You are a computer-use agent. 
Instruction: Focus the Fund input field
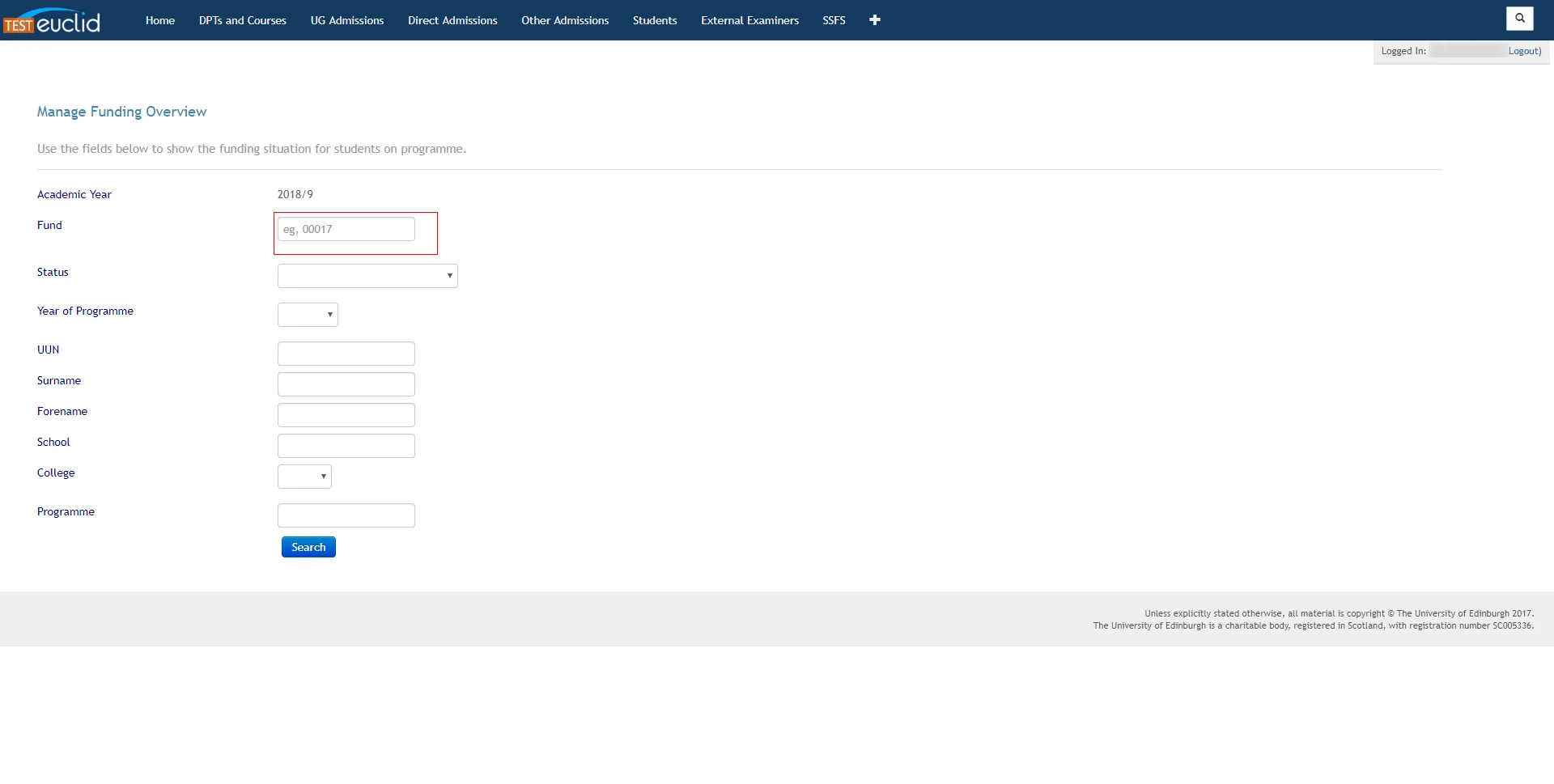pos(346,229)
